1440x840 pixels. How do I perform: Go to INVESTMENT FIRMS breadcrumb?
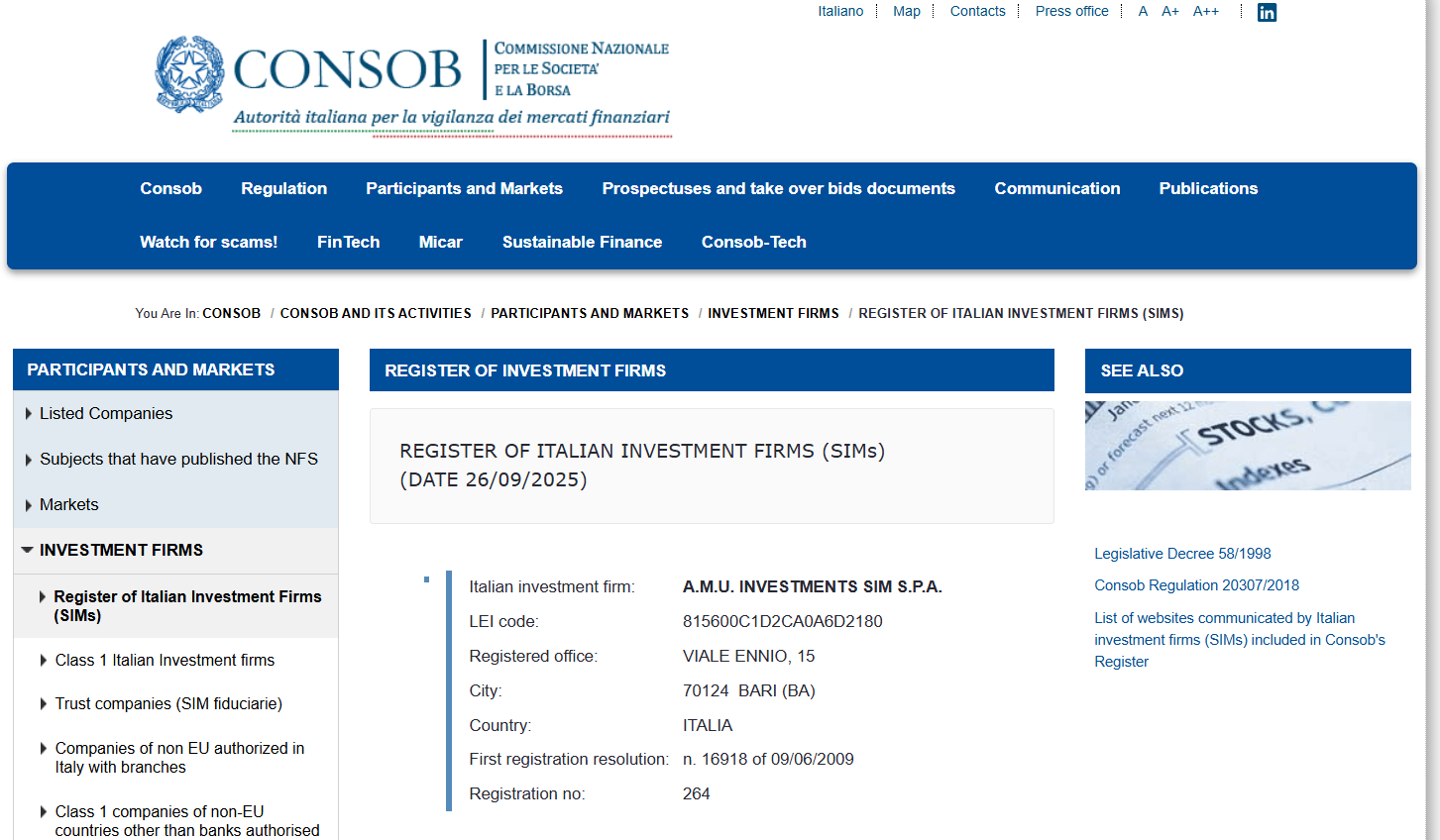pyautogui.click(x=773, y=313)
